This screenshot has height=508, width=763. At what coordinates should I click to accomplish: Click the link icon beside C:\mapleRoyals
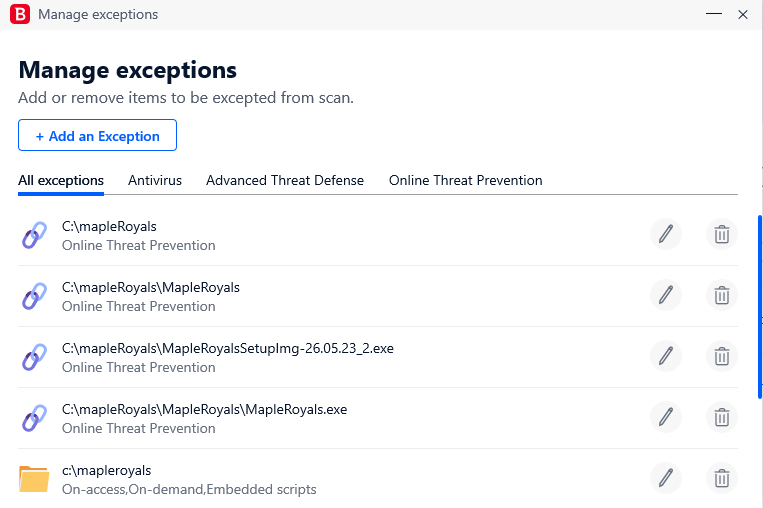point(34,235)
